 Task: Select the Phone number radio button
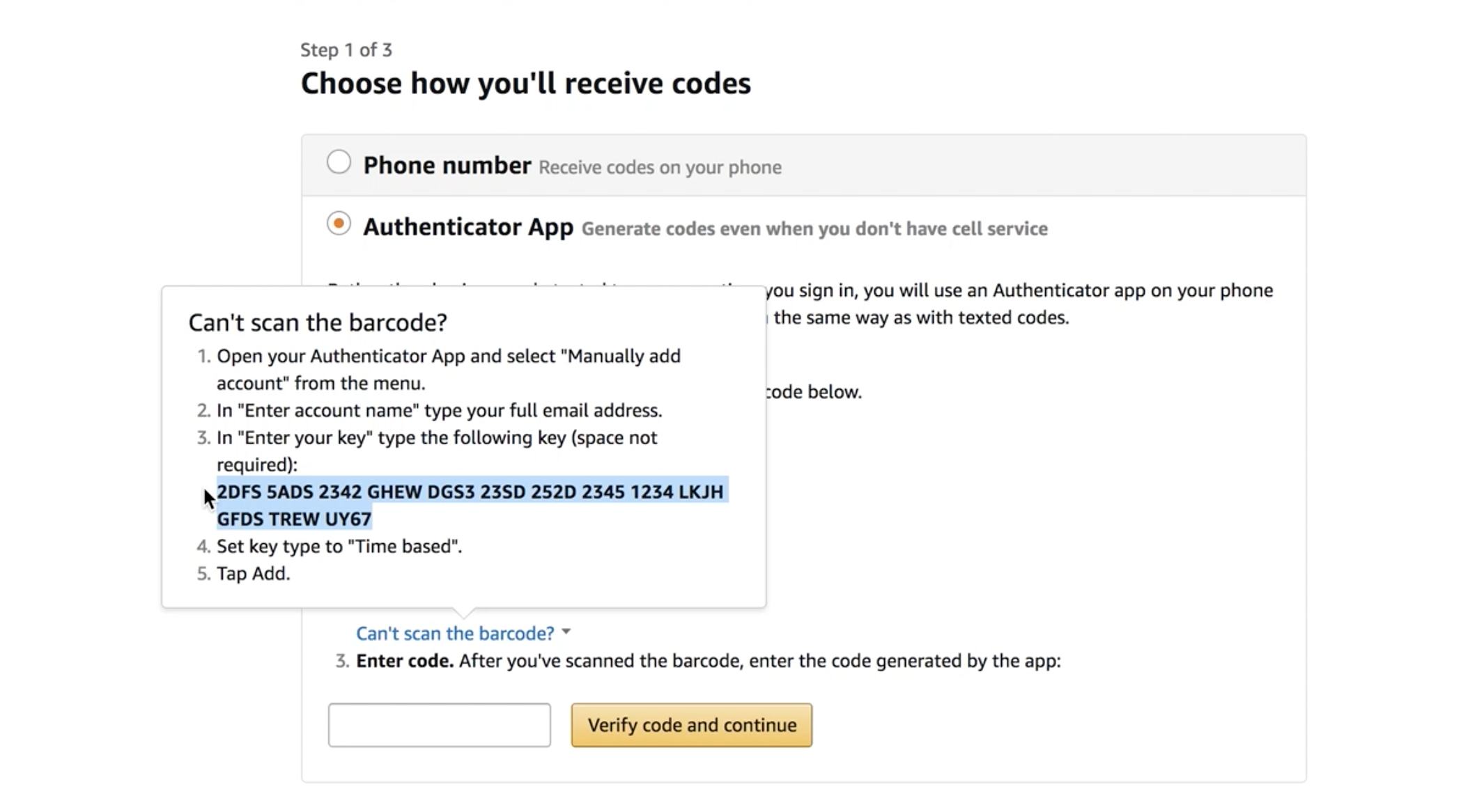[x=339, y=161]
